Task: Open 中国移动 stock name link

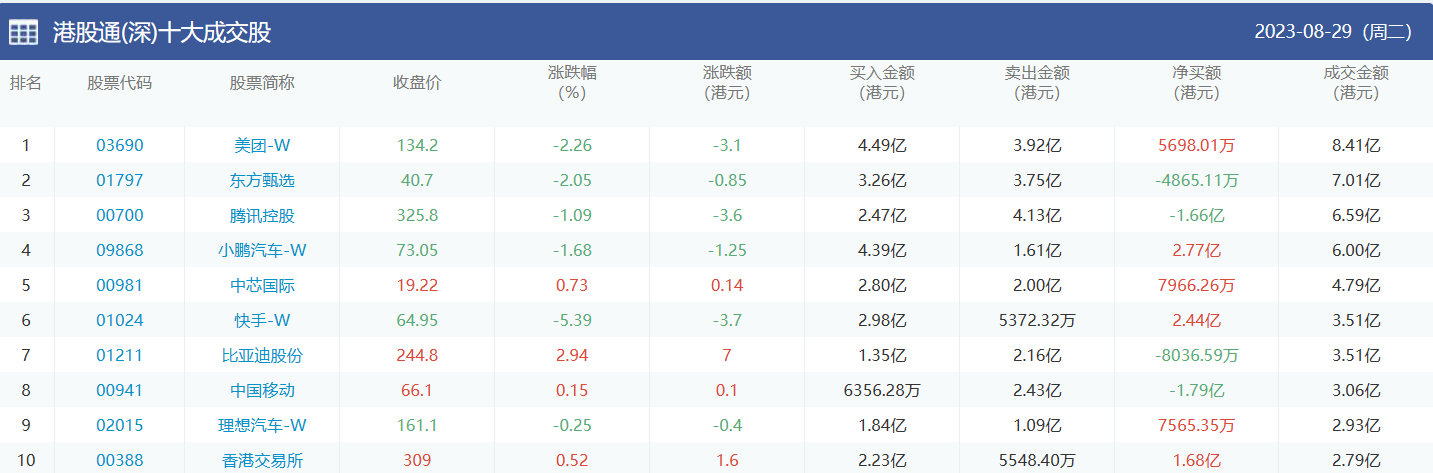Action: [x=262, y=390]
